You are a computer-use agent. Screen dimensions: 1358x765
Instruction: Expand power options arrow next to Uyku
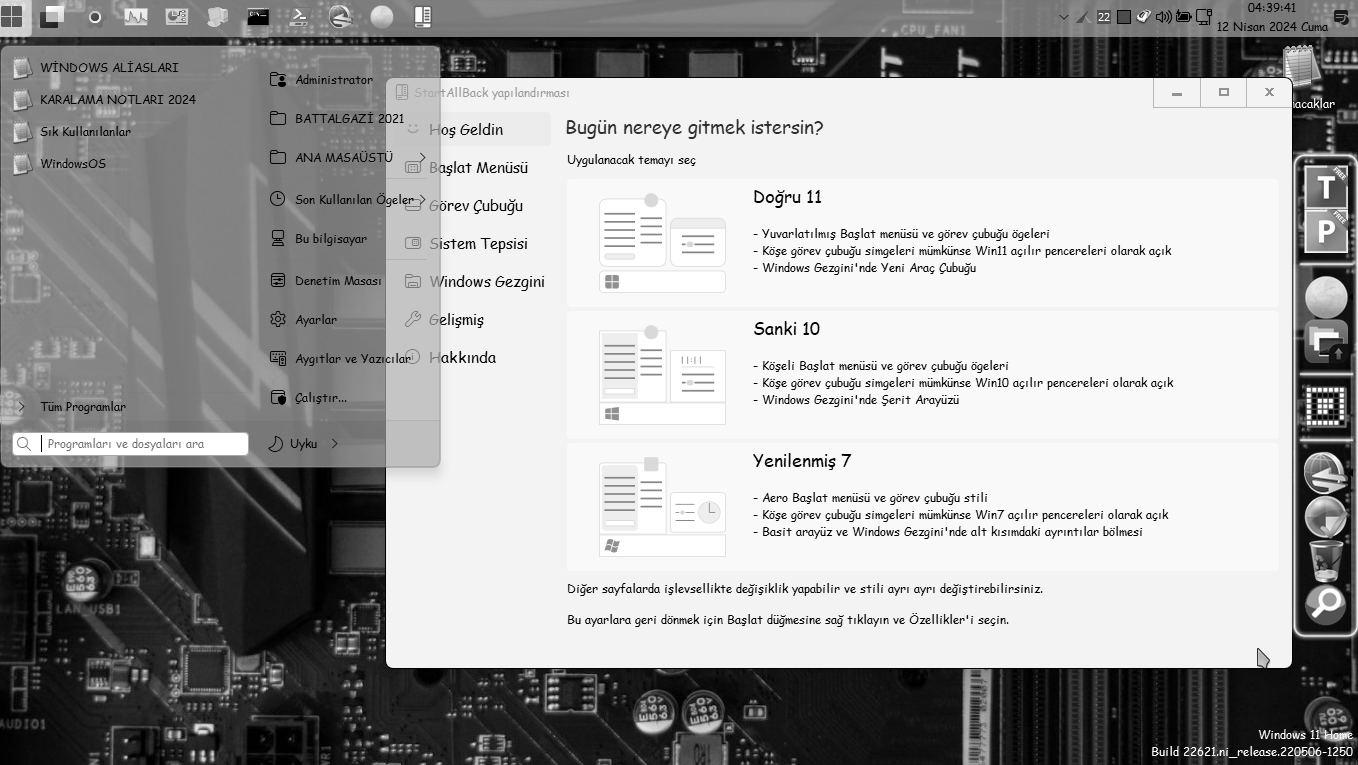(x=335, y=443)
